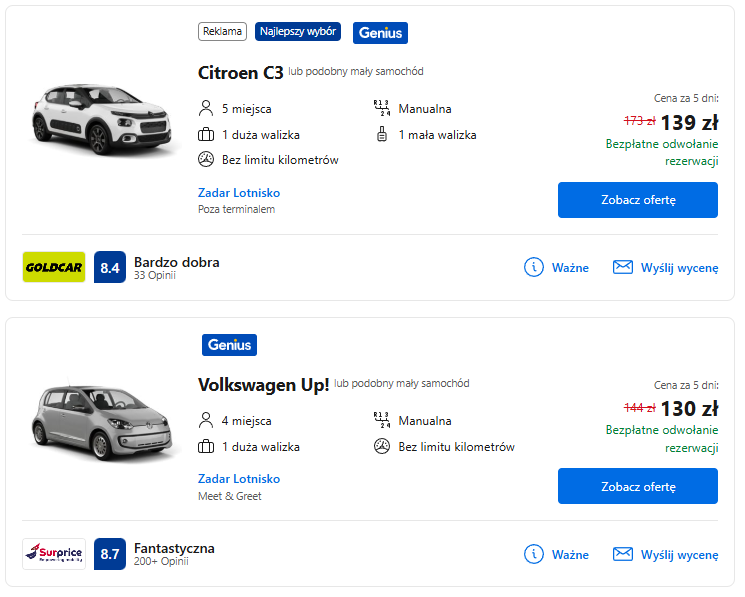Open the Citroen C3 title
The height and width of the screenshot is (597, 745).
(241, 73)
